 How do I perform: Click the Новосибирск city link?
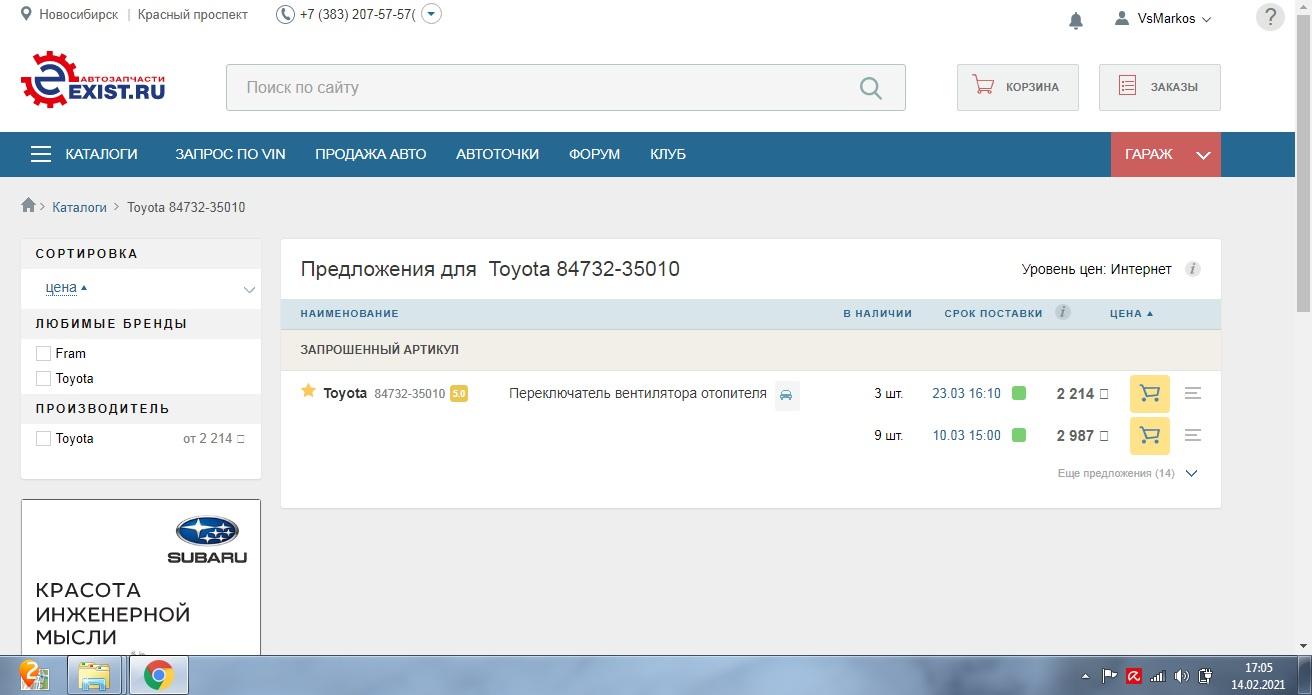pyautogui.click(x=78, y=15)
